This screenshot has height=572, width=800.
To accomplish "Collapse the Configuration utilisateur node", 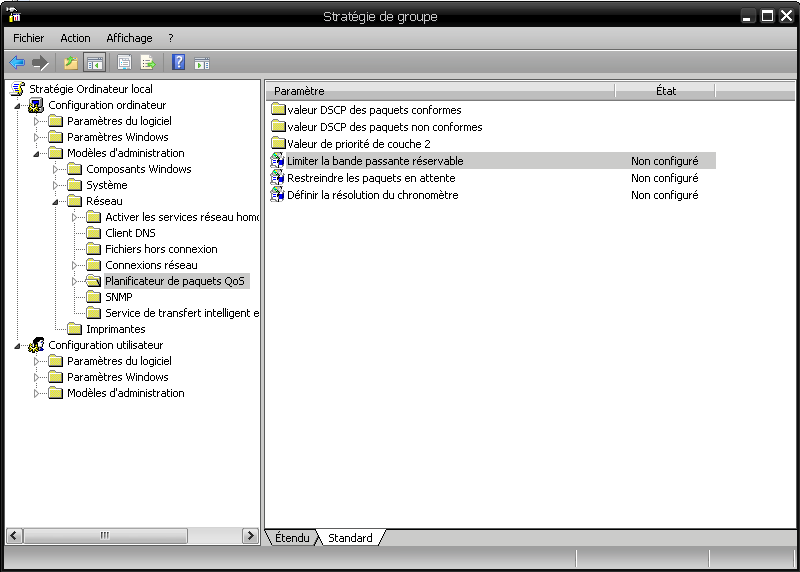I will 17,346.
